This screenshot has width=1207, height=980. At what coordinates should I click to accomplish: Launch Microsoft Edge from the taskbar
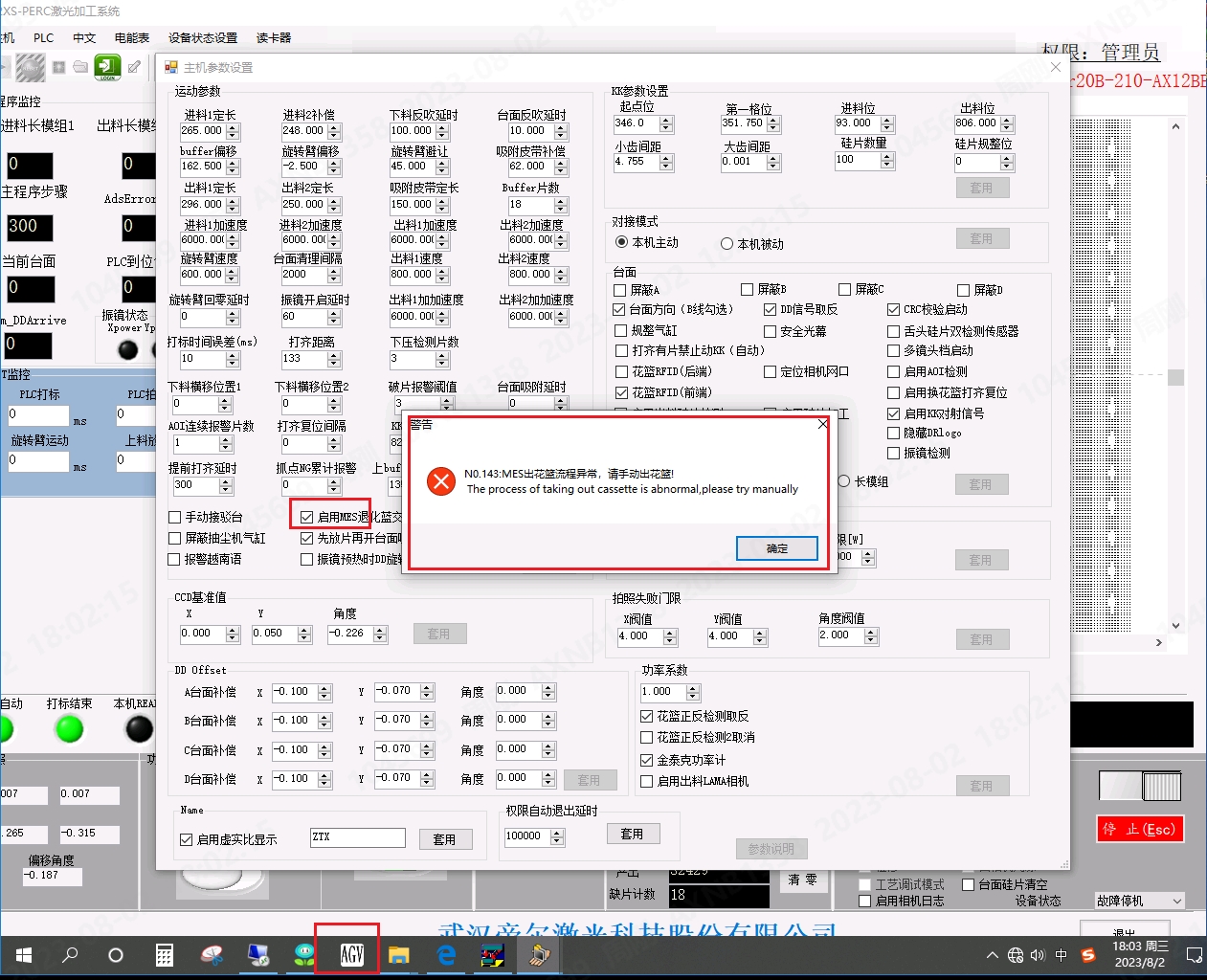tap(446, 955)
